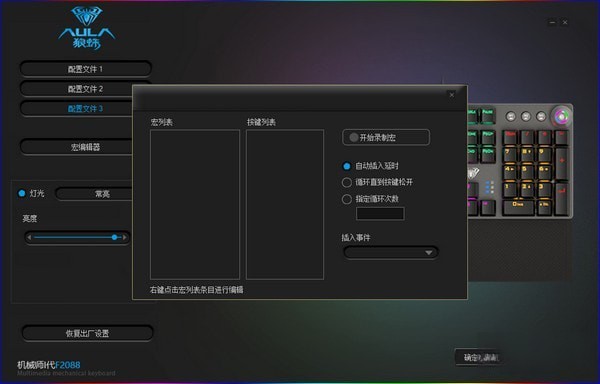Select the green PgDn key on keyboard
The image size is (600, 384).
488,155
